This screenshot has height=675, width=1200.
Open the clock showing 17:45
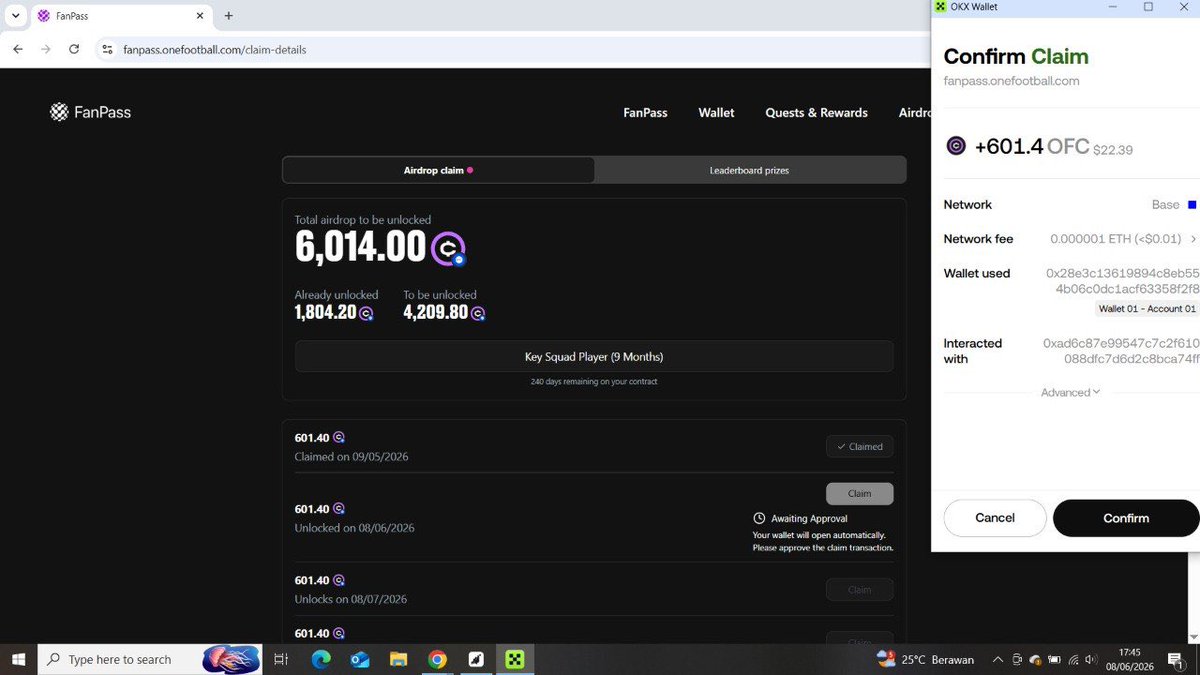click(1130, 658)
